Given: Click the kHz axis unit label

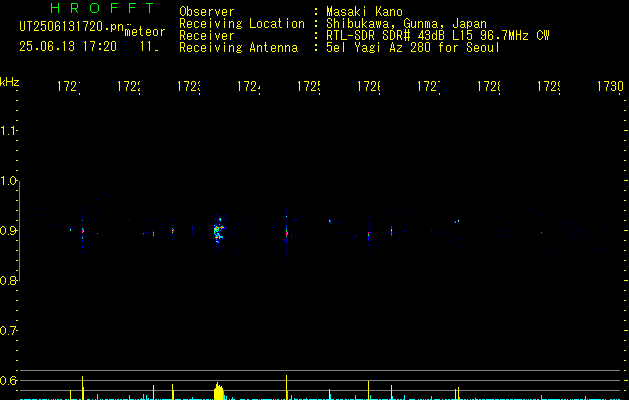Looking at the screenshot, I should (x=9, y=82).
